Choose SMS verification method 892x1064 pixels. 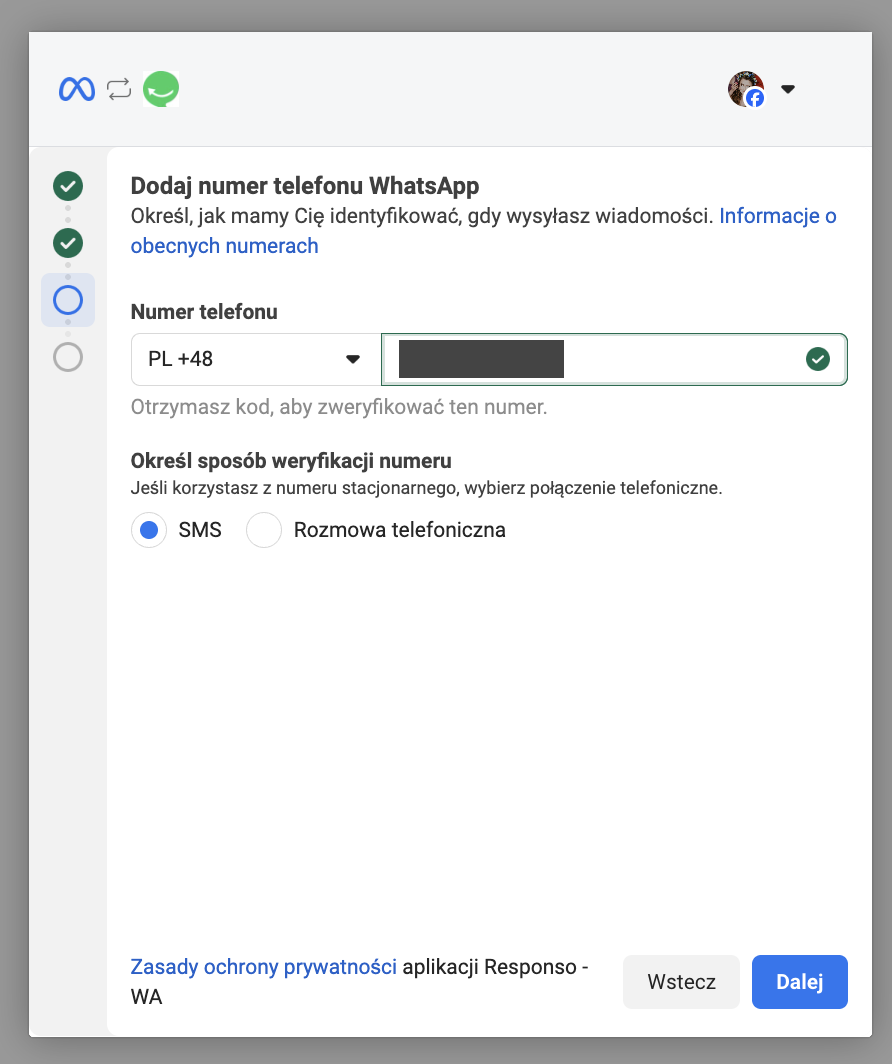[149, 530]
